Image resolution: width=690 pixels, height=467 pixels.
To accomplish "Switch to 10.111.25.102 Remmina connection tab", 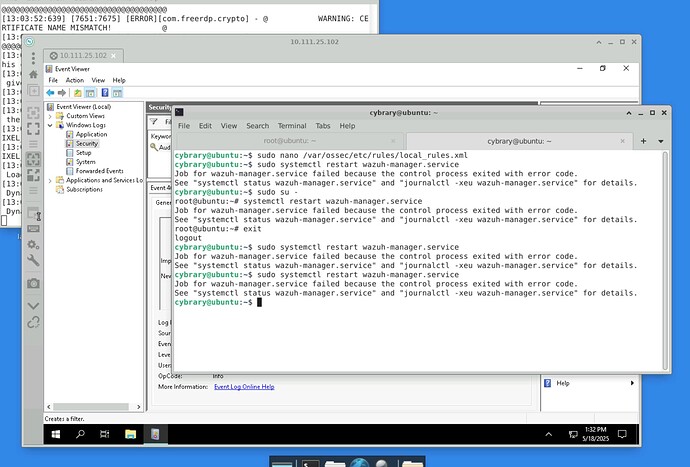I will coord(83,55).
